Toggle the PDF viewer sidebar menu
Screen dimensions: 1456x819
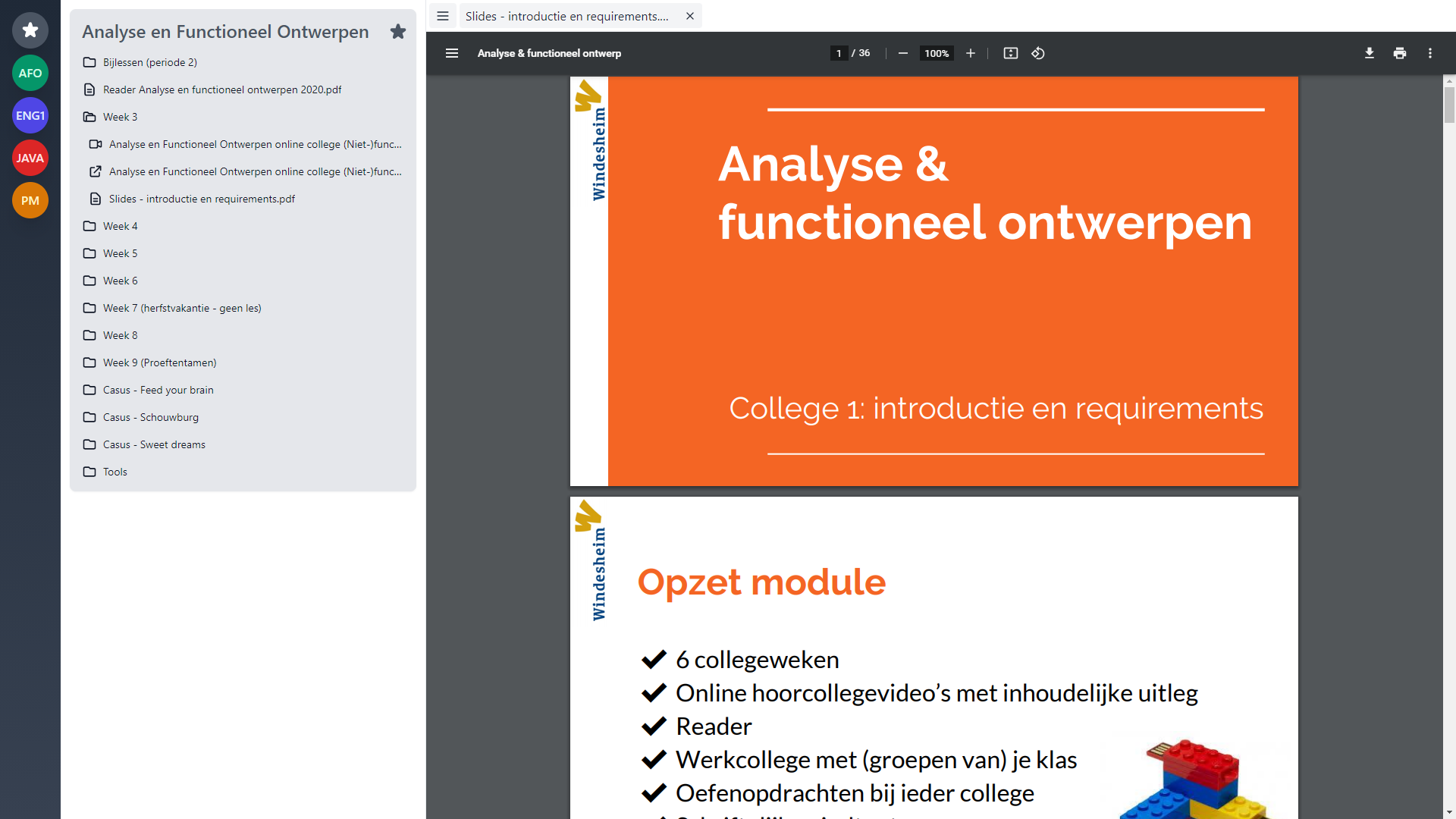click(452, 53)
